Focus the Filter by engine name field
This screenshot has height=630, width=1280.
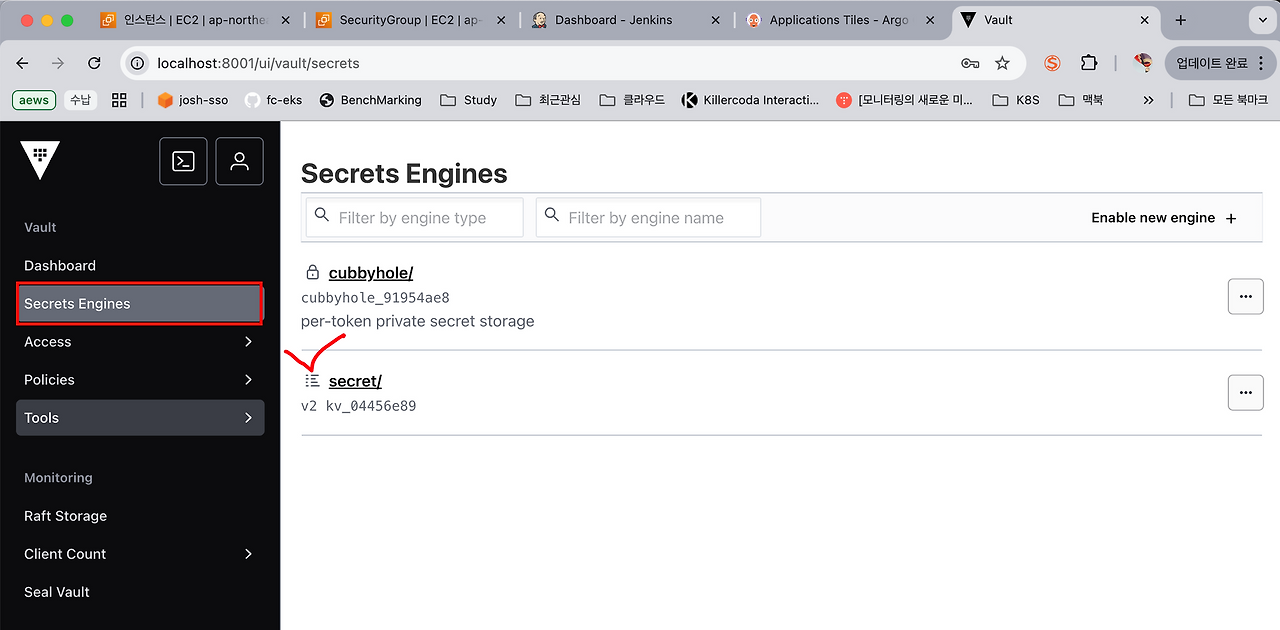pos(648,217)
